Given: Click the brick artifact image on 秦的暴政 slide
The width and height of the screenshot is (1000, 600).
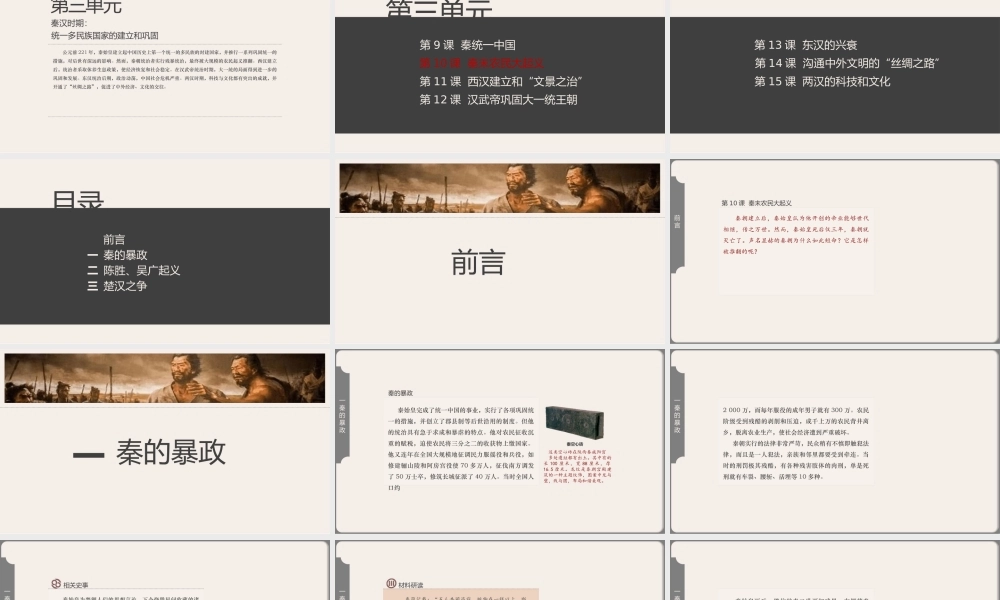Looking at the screenshot, I should click(x=575, y=422).
